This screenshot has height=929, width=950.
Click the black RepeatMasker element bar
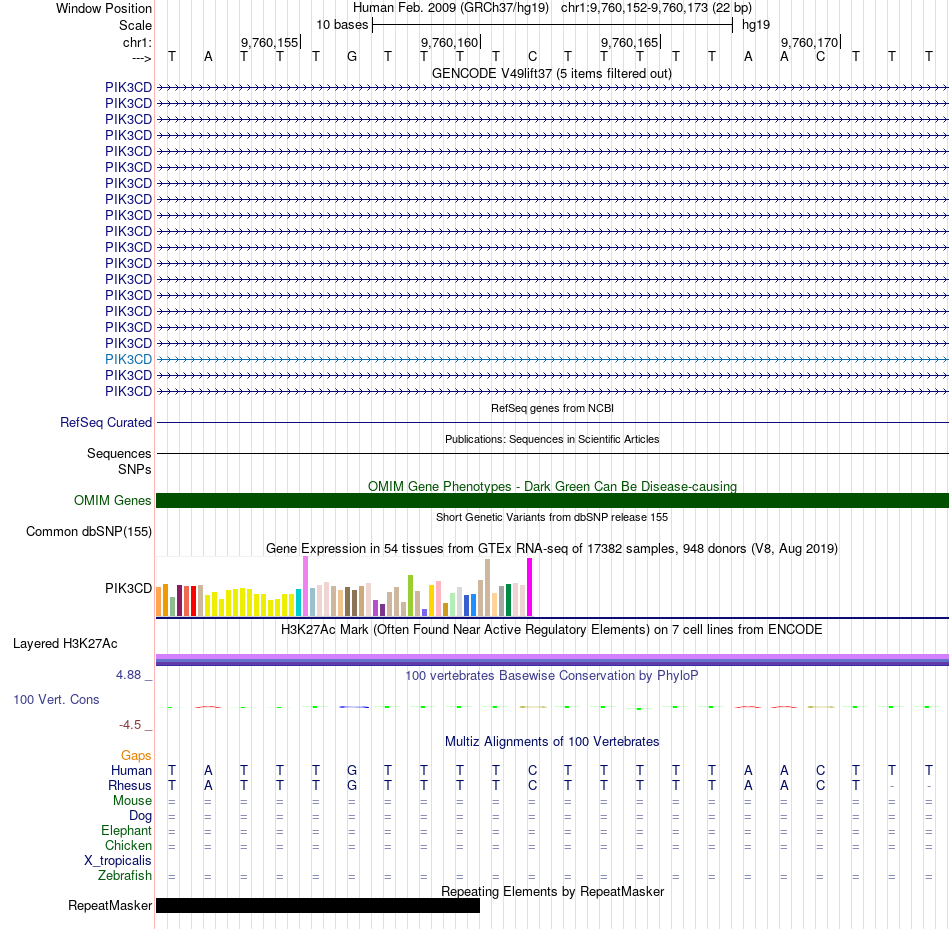[x=318, y=906]
